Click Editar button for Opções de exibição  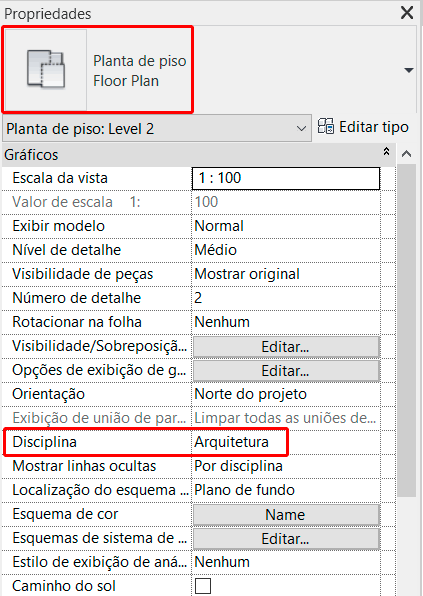(286, 371)
